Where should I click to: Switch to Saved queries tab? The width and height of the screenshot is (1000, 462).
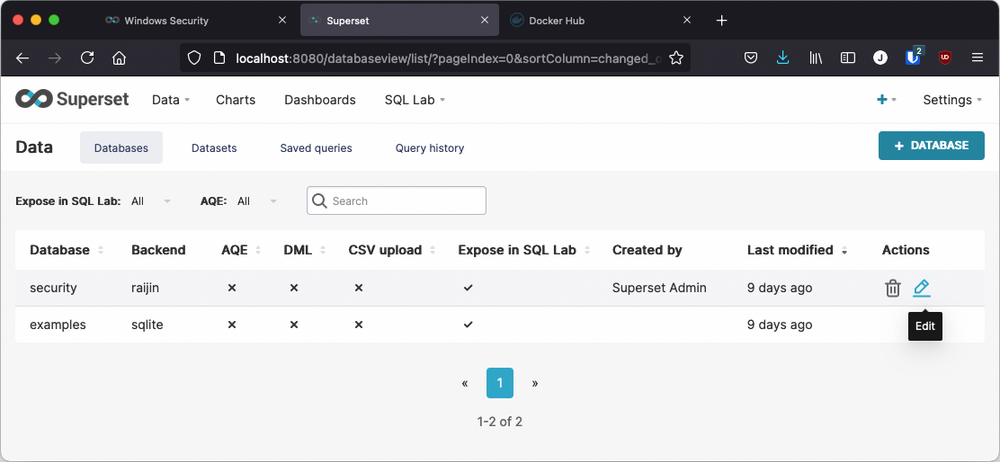click(x=316, y=147)
